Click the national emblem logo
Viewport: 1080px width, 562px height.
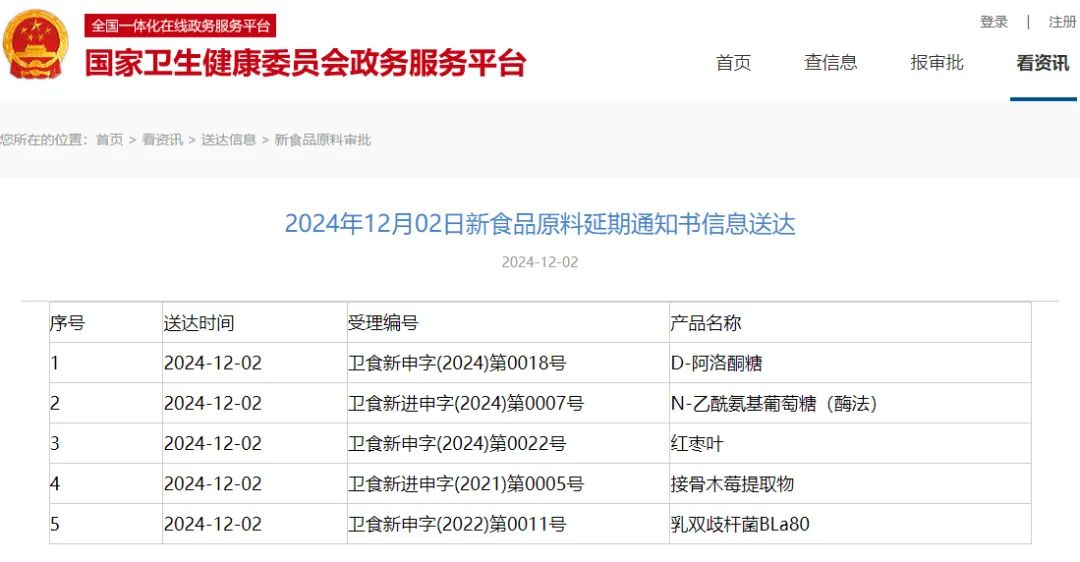point(36,44)
